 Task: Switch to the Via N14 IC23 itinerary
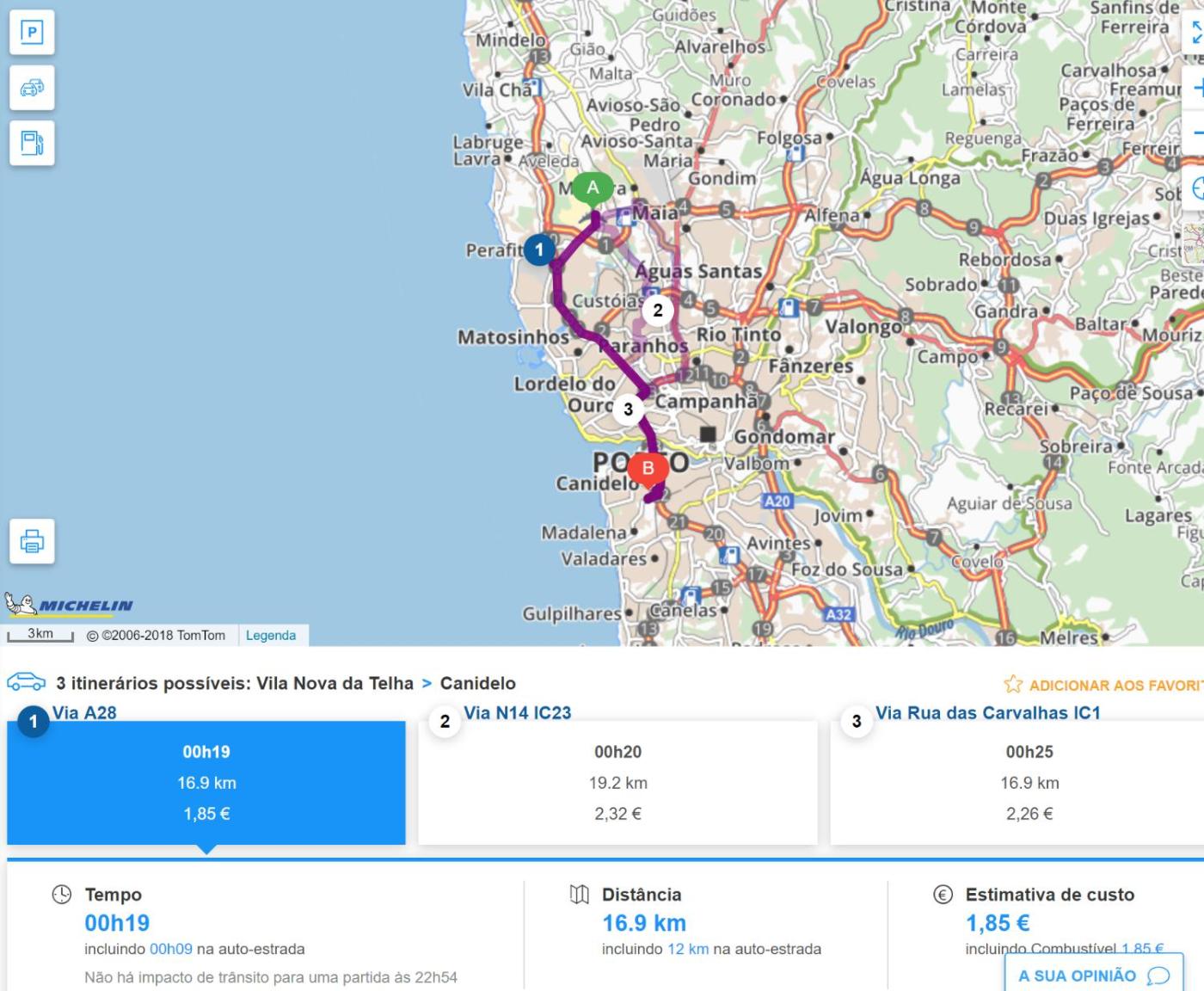point(617,782)
